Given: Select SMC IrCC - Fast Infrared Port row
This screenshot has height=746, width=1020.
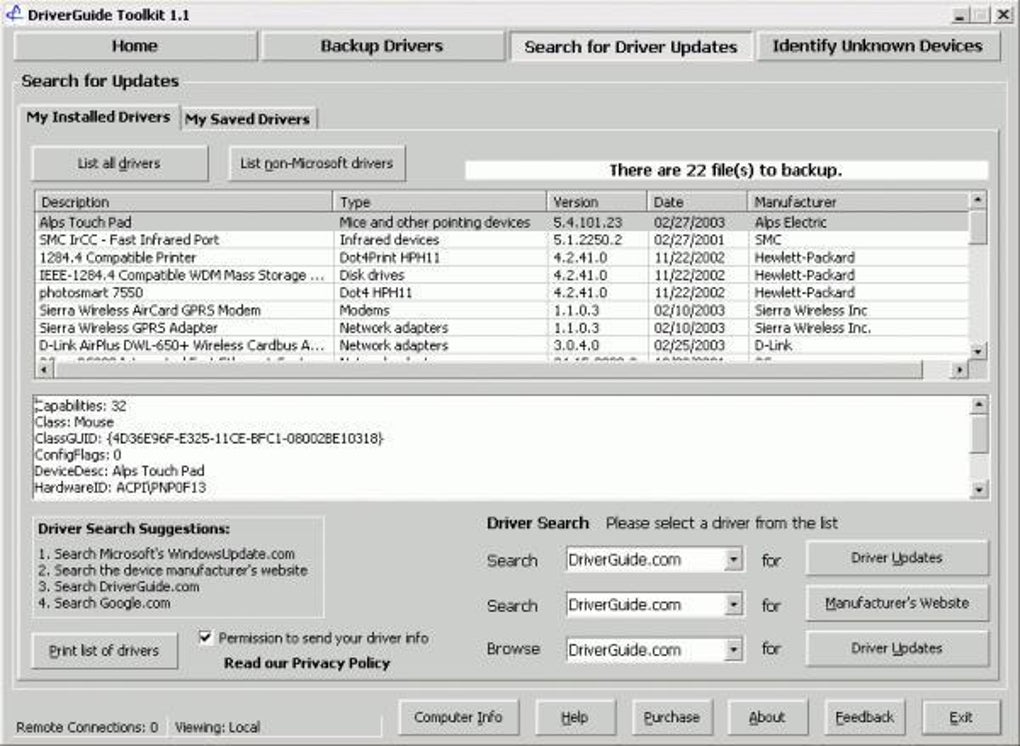Looking at the screenshot, I should click(x=502, y=240).
